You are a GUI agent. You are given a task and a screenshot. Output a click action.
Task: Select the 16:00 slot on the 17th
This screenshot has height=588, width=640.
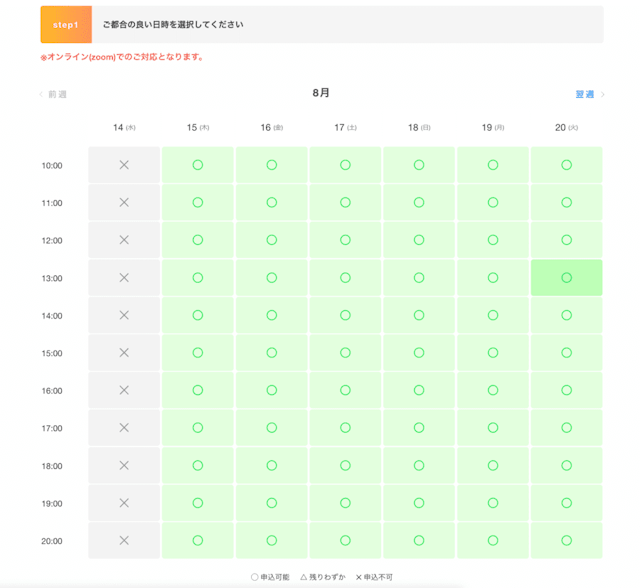click(345, 390)
